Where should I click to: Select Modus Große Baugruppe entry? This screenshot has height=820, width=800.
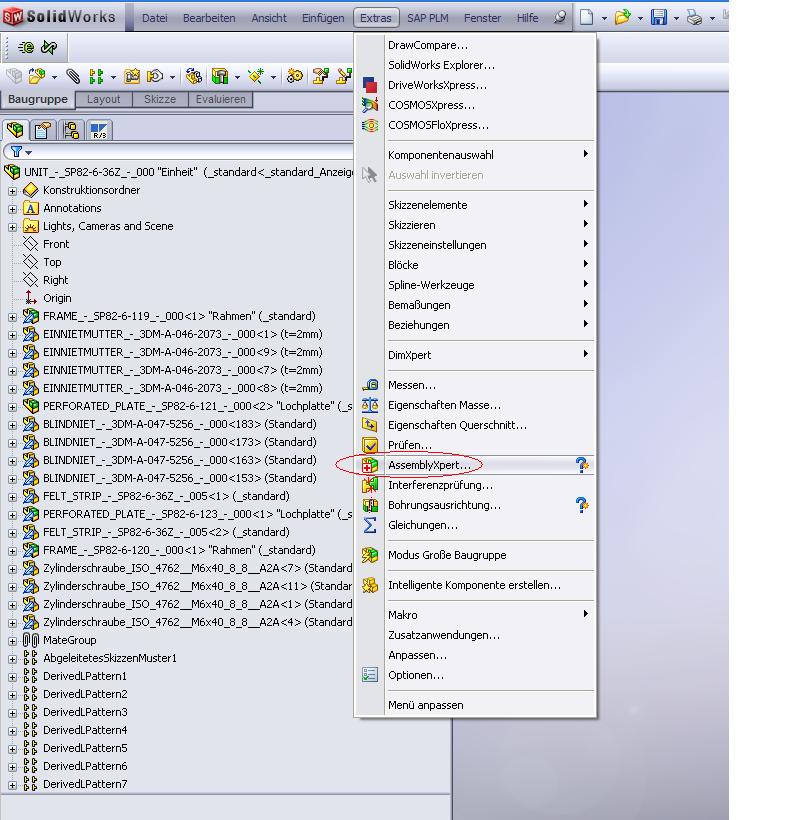point(447,555)
